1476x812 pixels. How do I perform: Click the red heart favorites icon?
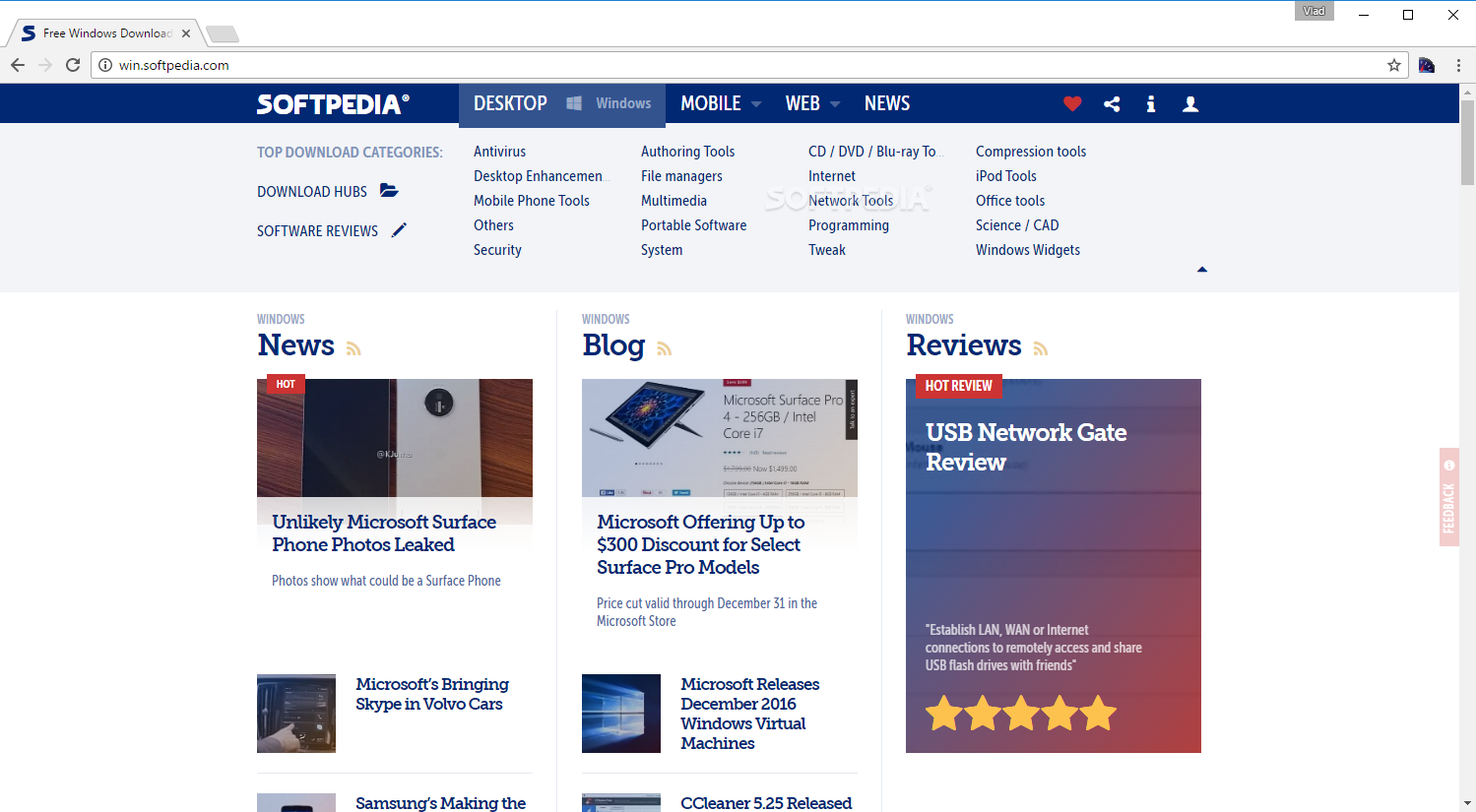click(x=1072, y=103)
